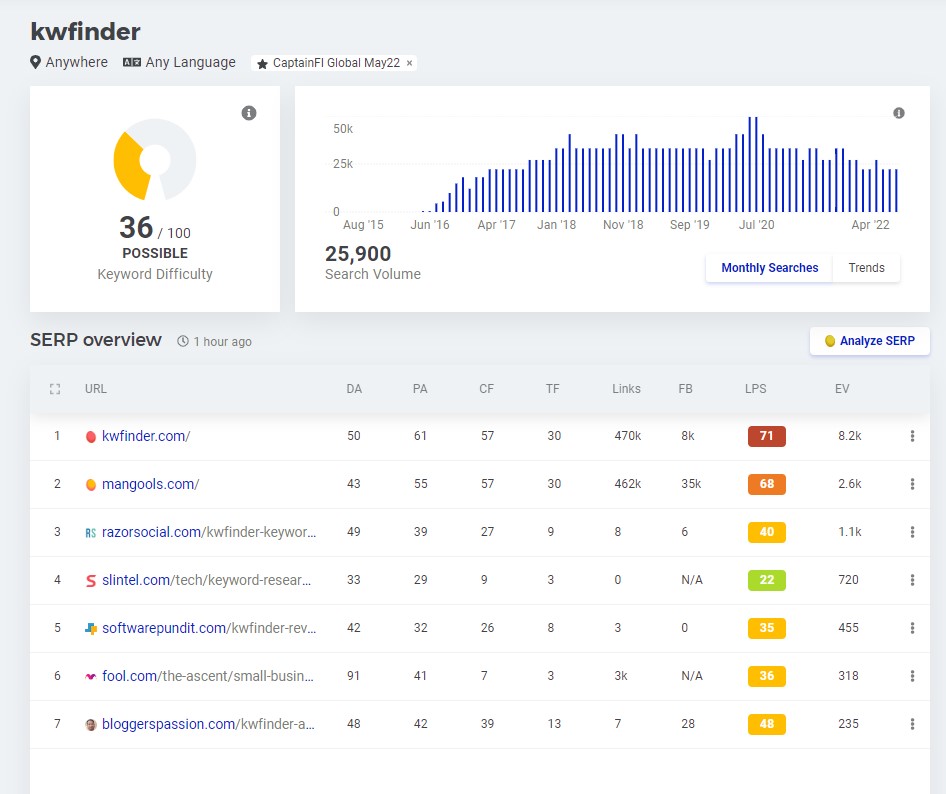Click the Anywhere location pin icon

36,62
